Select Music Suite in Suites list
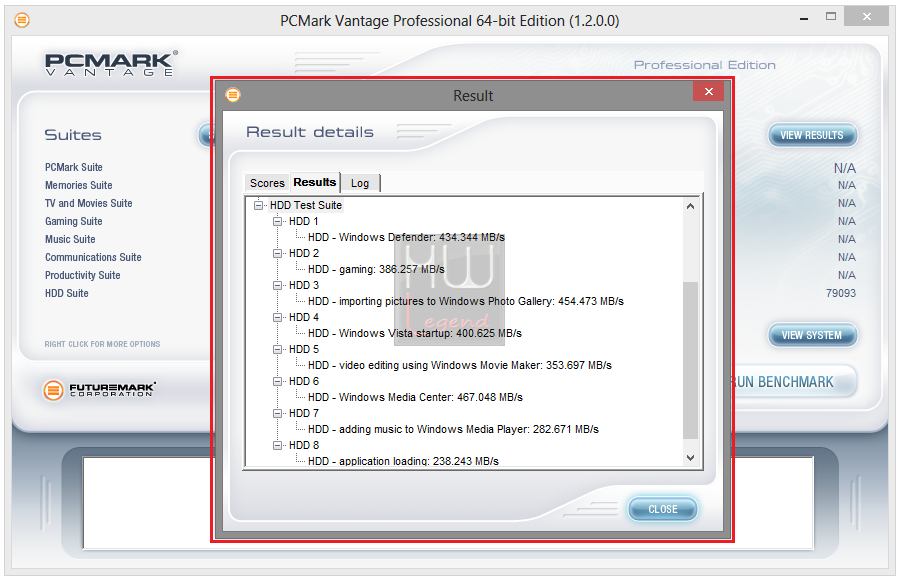Screen dimensions: 899x580 [71, 239]
